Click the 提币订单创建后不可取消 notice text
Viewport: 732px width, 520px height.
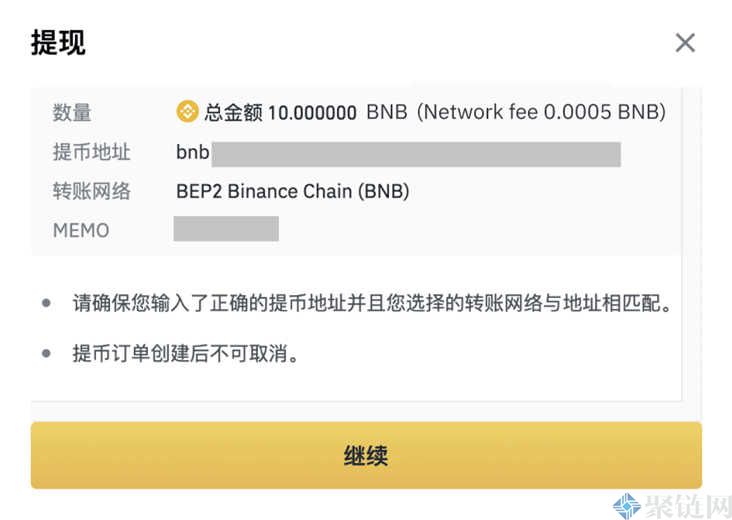click(186, 353)
